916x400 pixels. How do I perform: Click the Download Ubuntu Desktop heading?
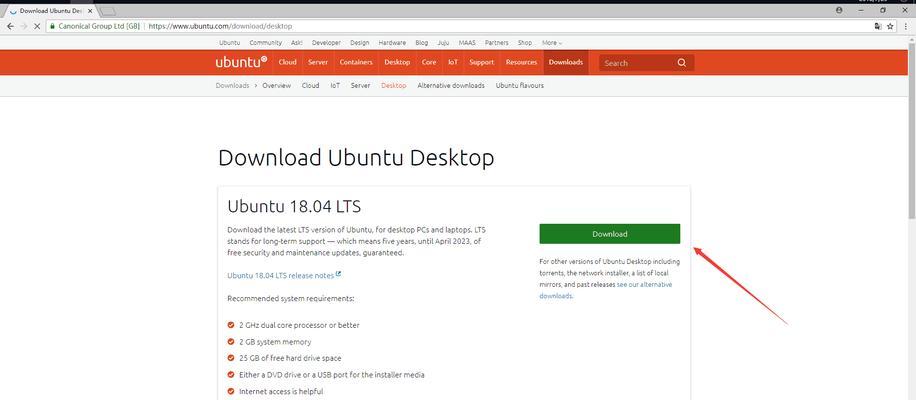[x=356, y=158]
